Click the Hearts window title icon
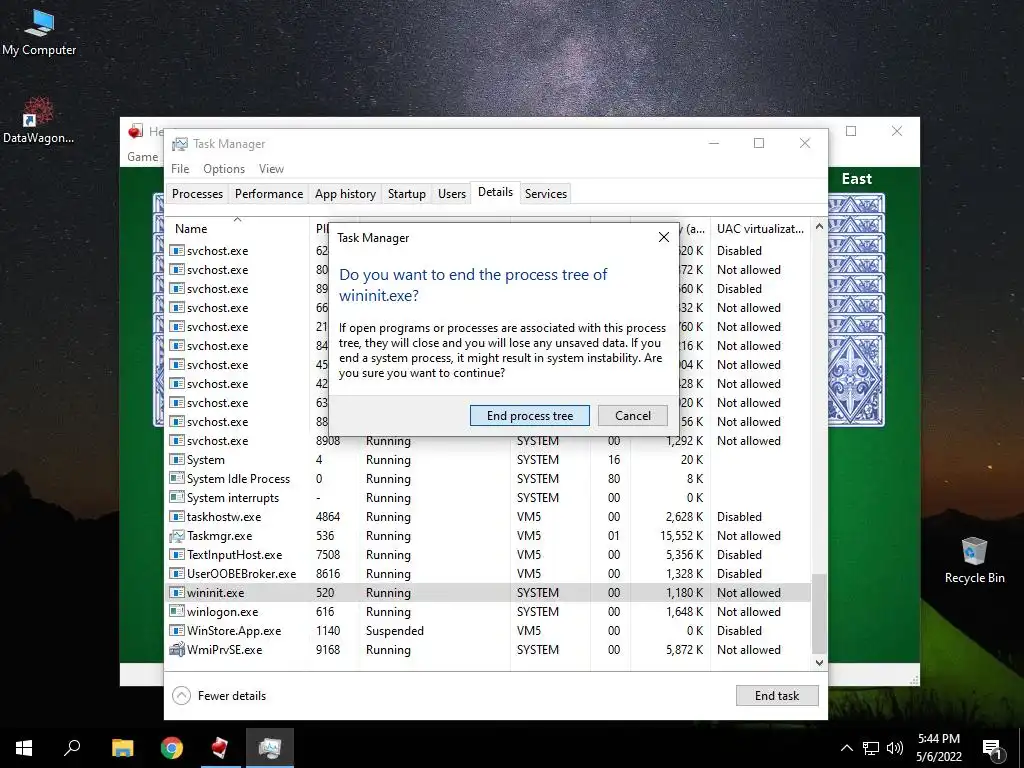 pyautogui.click(x=135, y=131)
